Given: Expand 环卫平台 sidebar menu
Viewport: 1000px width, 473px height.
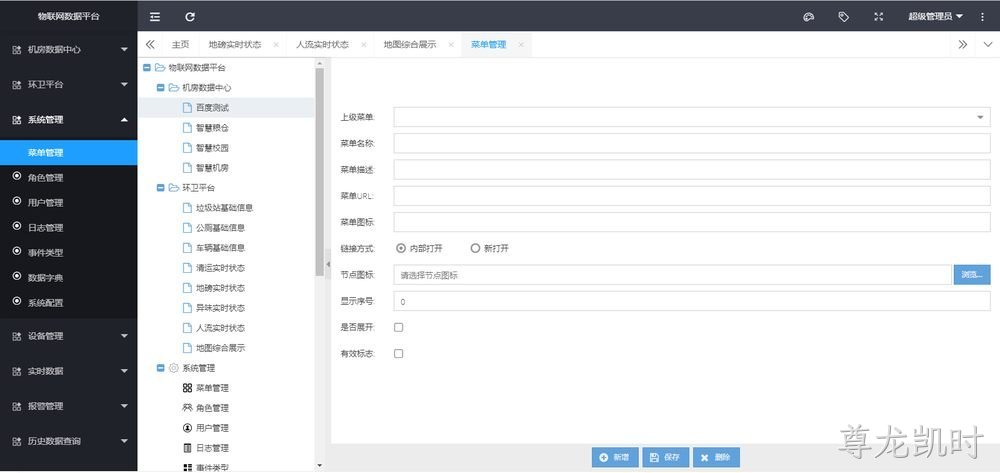Looking at the screenshot, I should click(x=69, y=84).
